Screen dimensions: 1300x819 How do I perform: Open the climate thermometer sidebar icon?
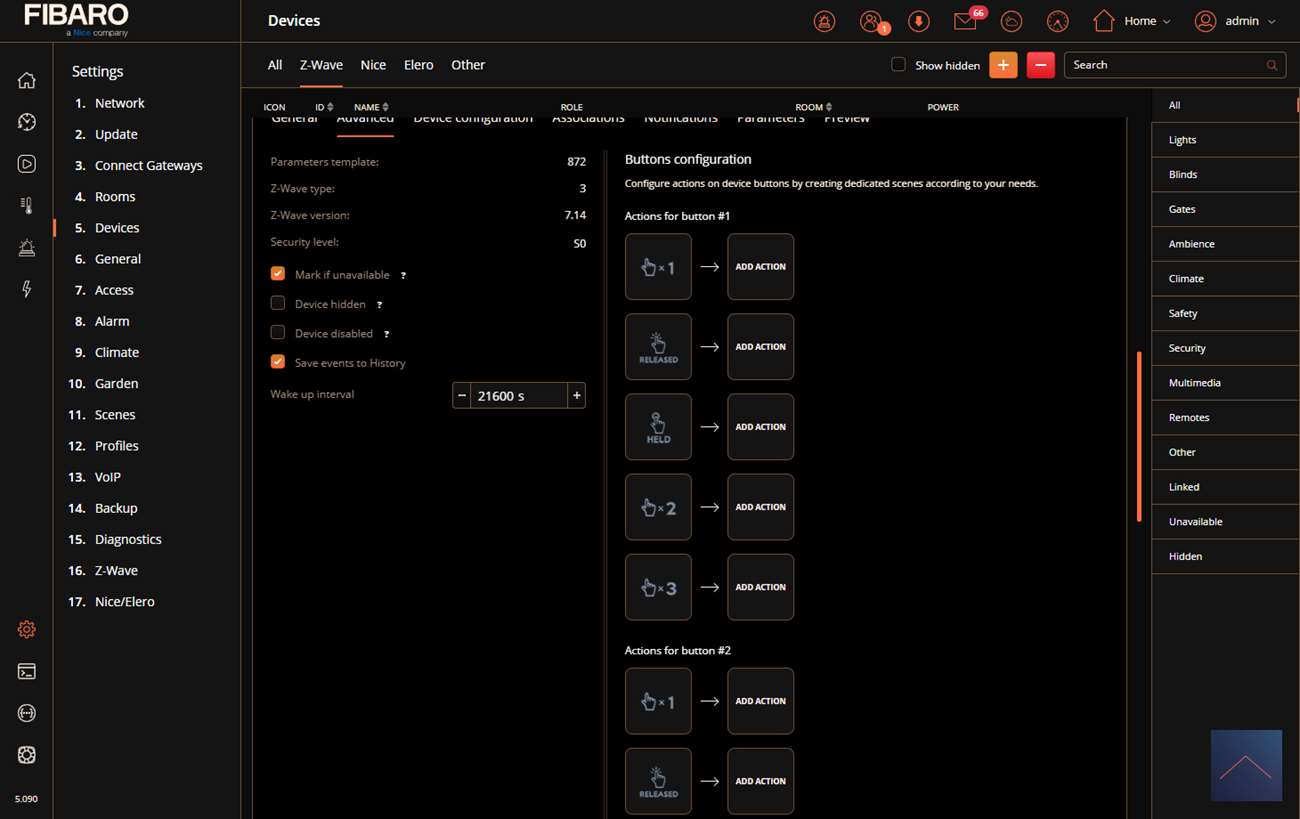[x=27, y=206]
